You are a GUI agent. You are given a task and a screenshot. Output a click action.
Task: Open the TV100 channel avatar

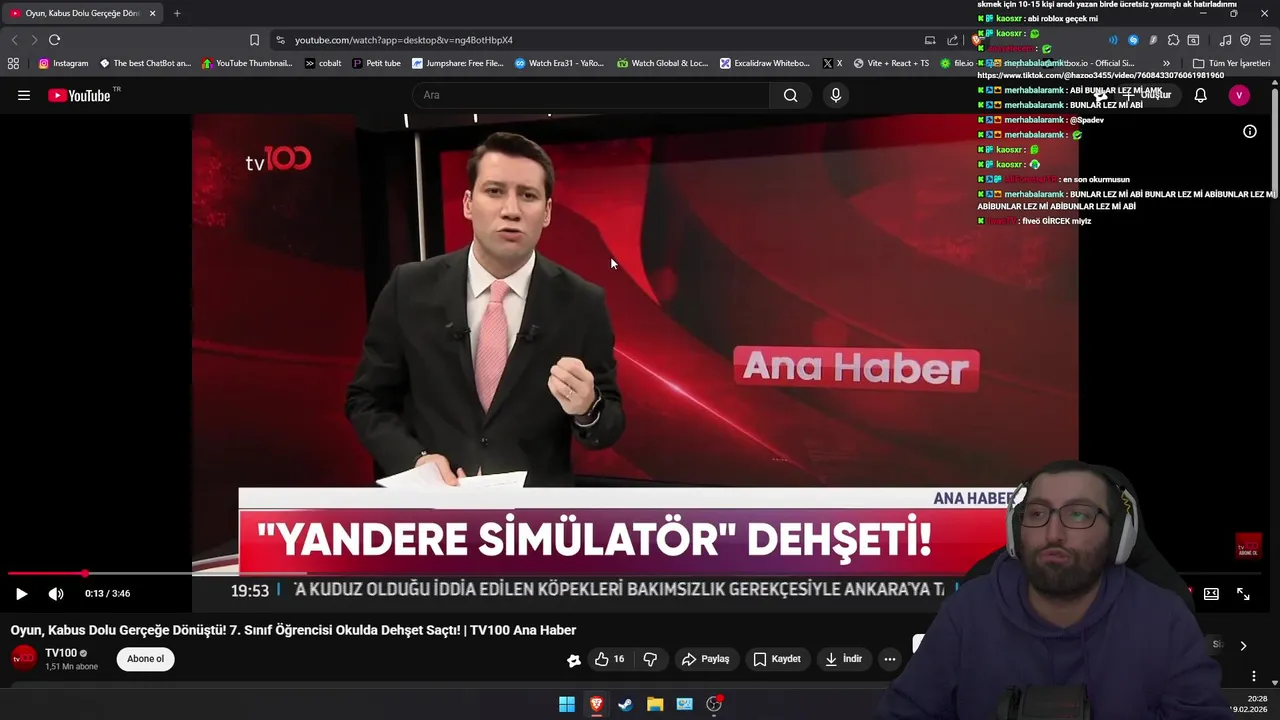[24, 658]
